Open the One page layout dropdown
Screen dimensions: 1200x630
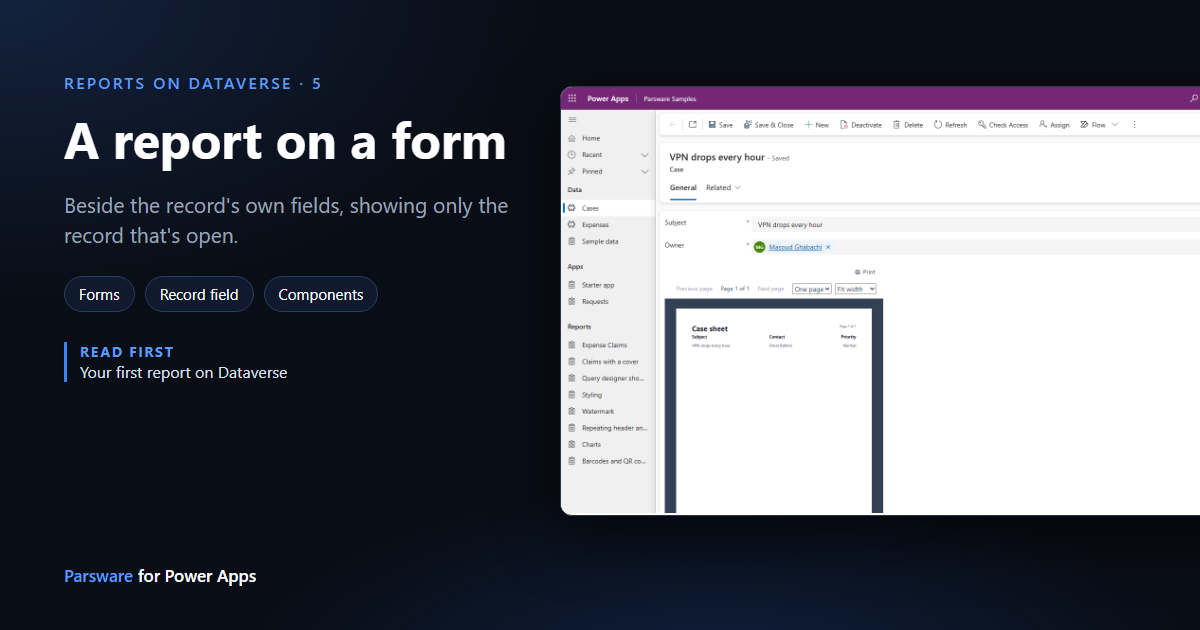812,288
